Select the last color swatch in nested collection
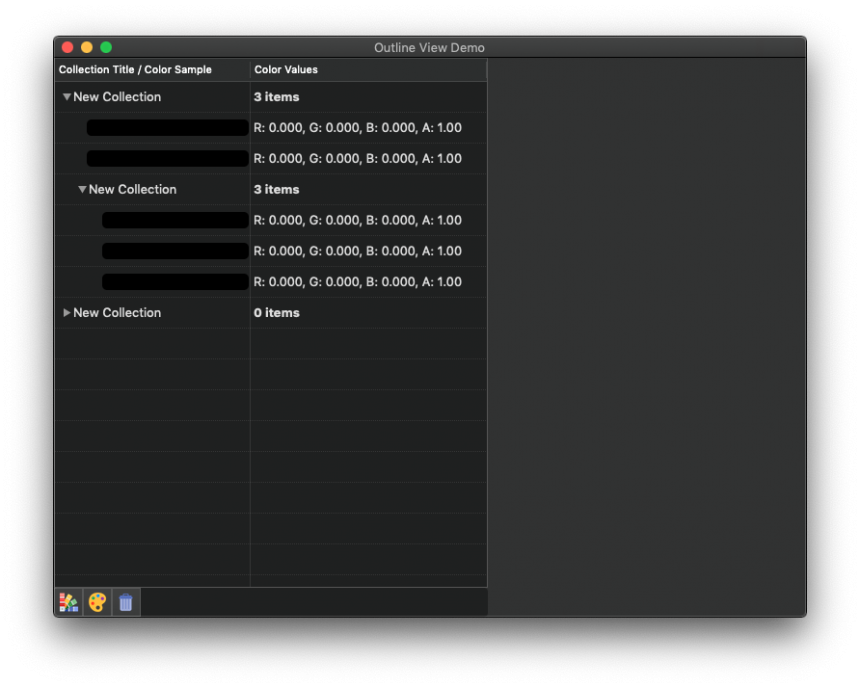Viewport: 860px width, 688px height. tap(174, 281)
